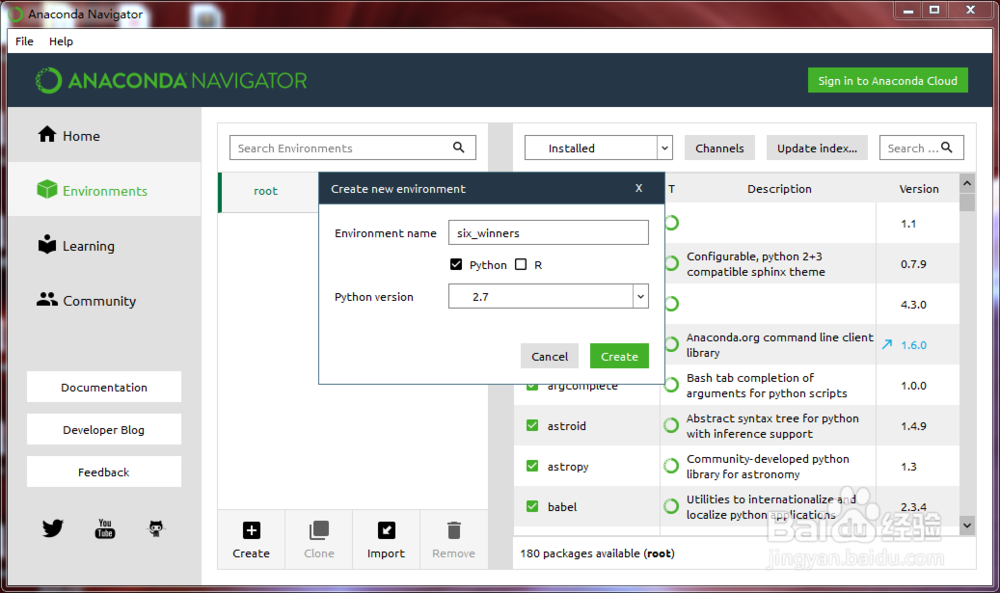Click the Search Environments field
Viewport: 1000px width, 593px height.
[353, 148]
